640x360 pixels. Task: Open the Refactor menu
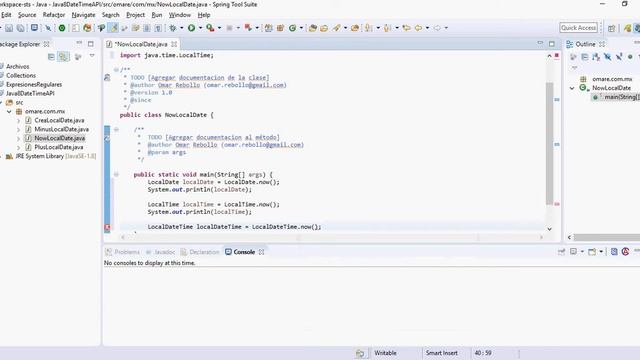[x=53, y=15]
